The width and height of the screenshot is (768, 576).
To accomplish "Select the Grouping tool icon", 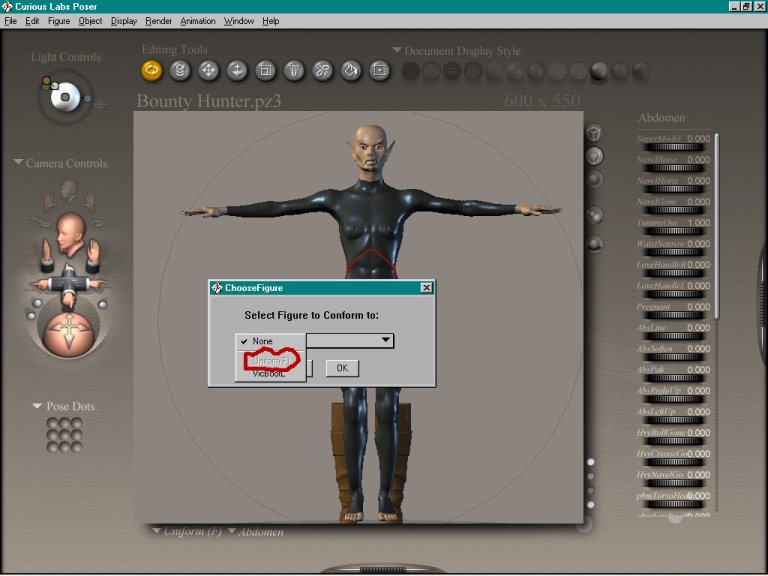I will pyautogui.click(x=380, y=71).
